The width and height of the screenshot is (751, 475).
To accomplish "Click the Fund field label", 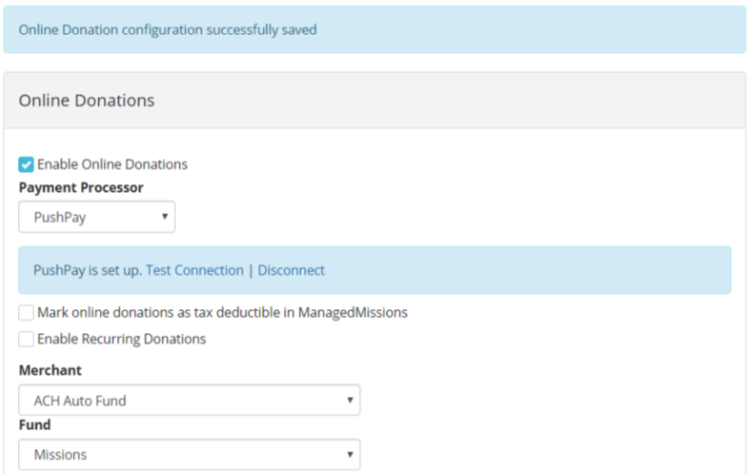I will tap(34, 425).
